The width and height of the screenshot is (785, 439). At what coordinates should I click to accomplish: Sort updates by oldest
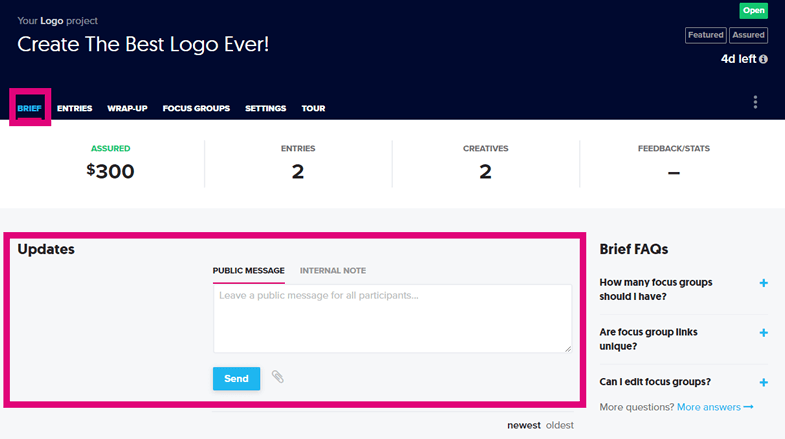pos(560,425)
